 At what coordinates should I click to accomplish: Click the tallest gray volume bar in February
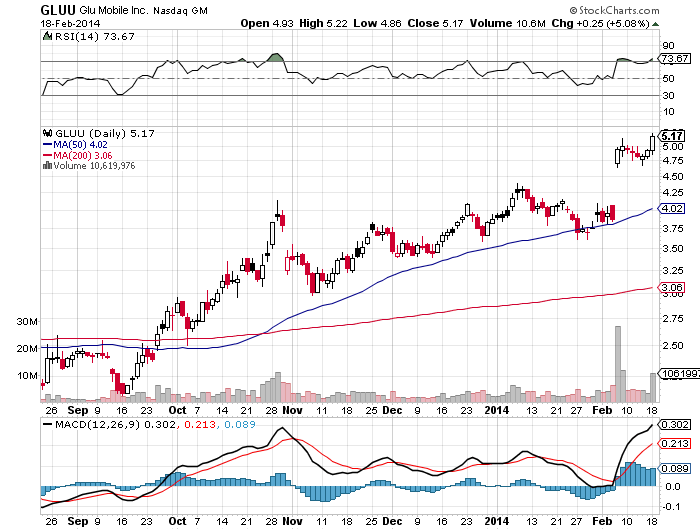618,364
